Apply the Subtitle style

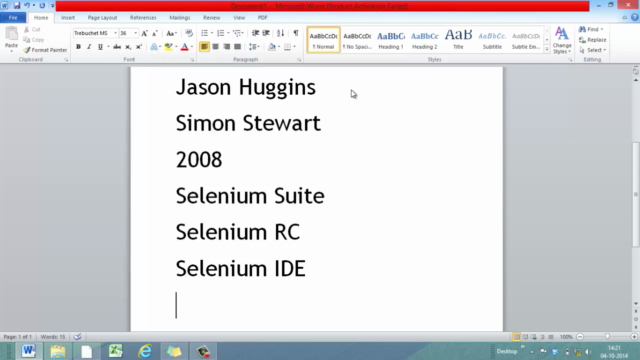492,40
